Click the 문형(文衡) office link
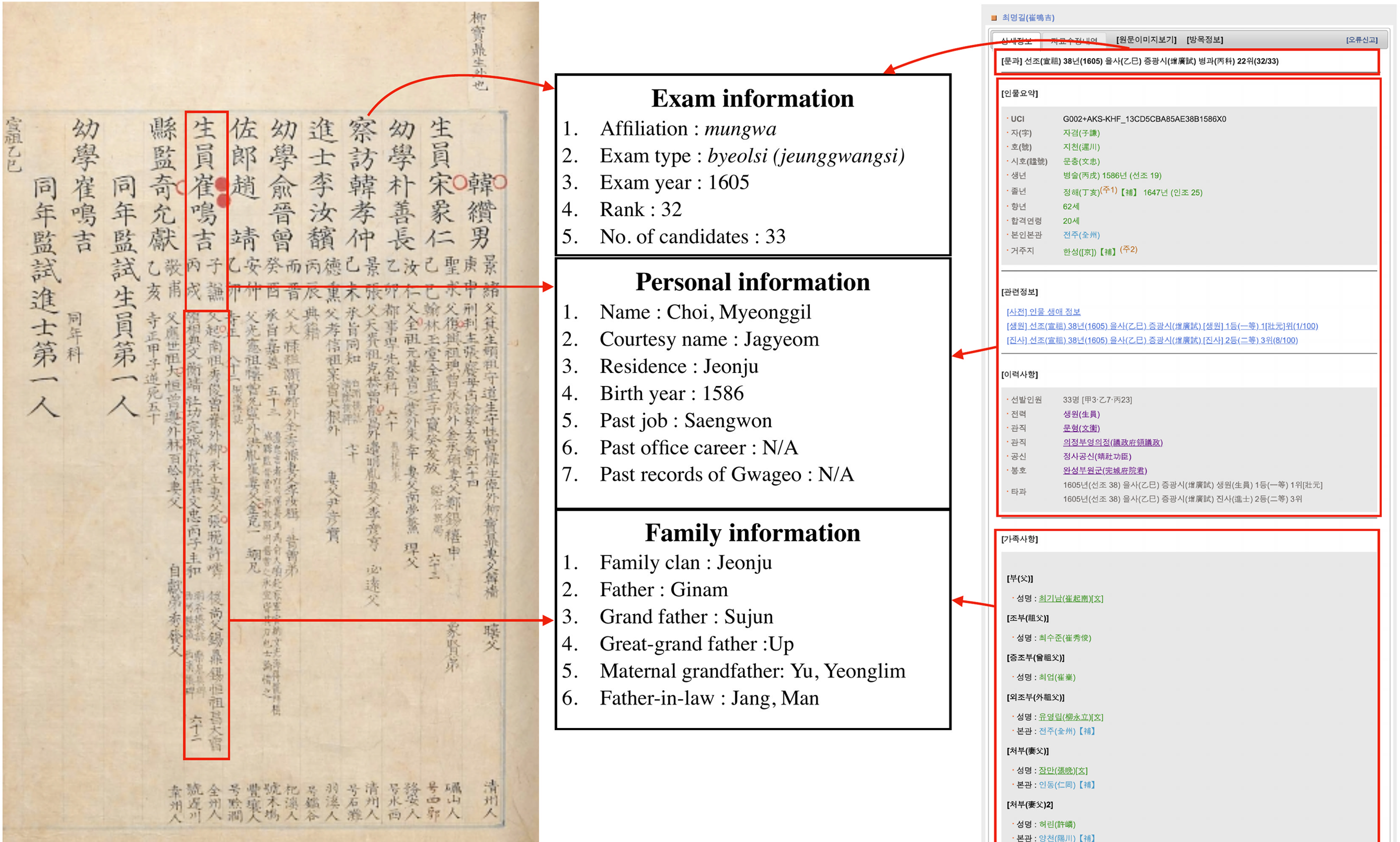This screenshot has width=1400, height=842. pyautogui.click(x=1080, y=428)
